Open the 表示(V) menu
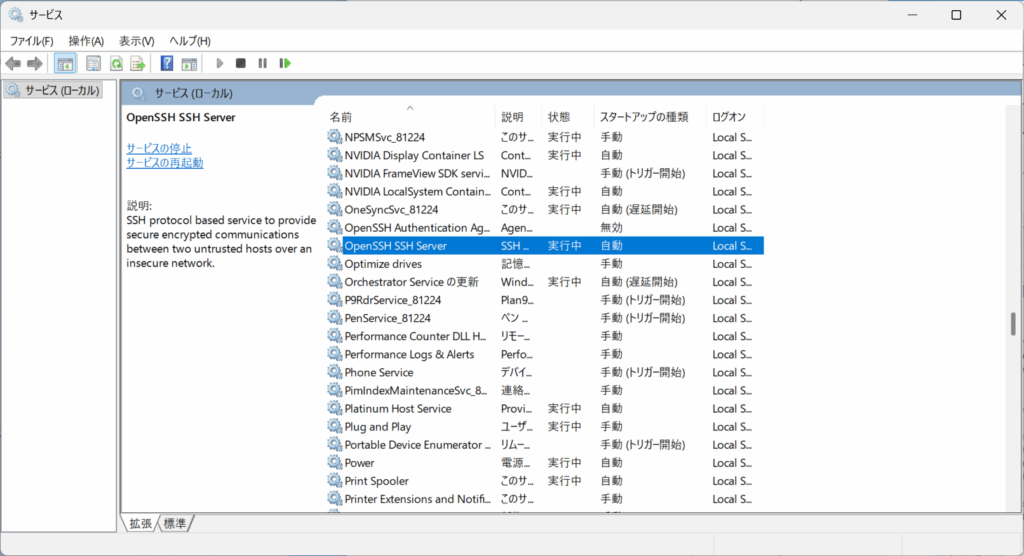The image size is (1024, 556). [x=136, y=41]
